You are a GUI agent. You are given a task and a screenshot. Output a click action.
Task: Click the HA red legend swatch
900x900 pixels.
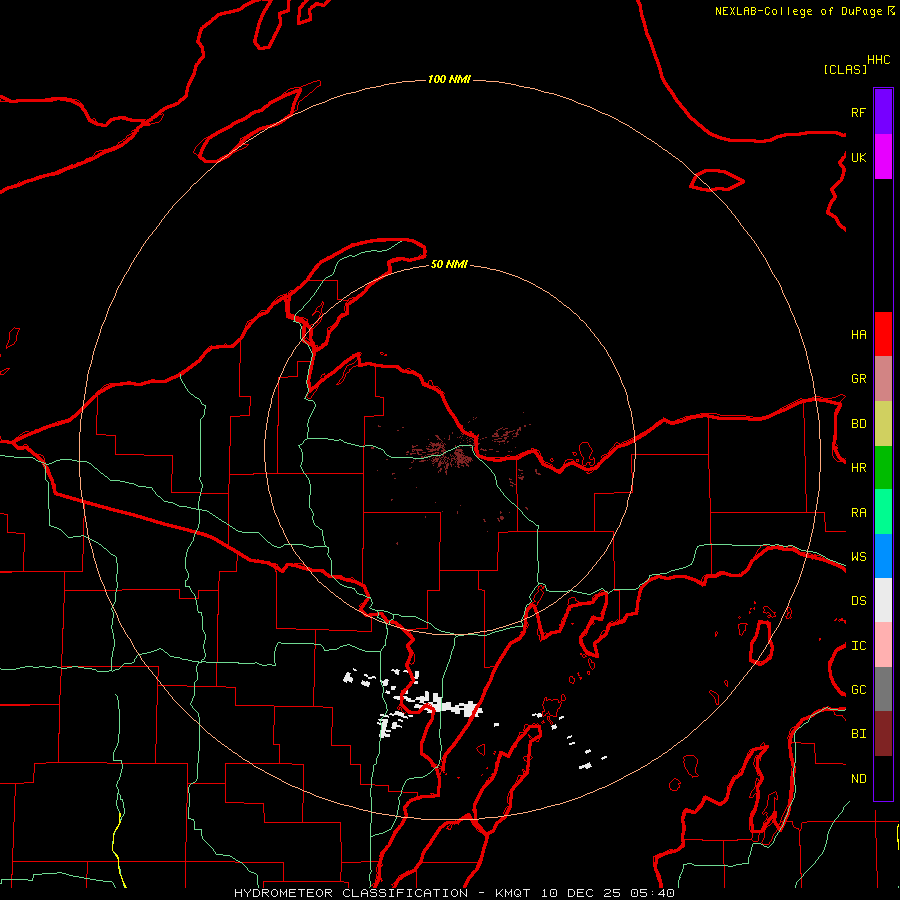(883, 334)
